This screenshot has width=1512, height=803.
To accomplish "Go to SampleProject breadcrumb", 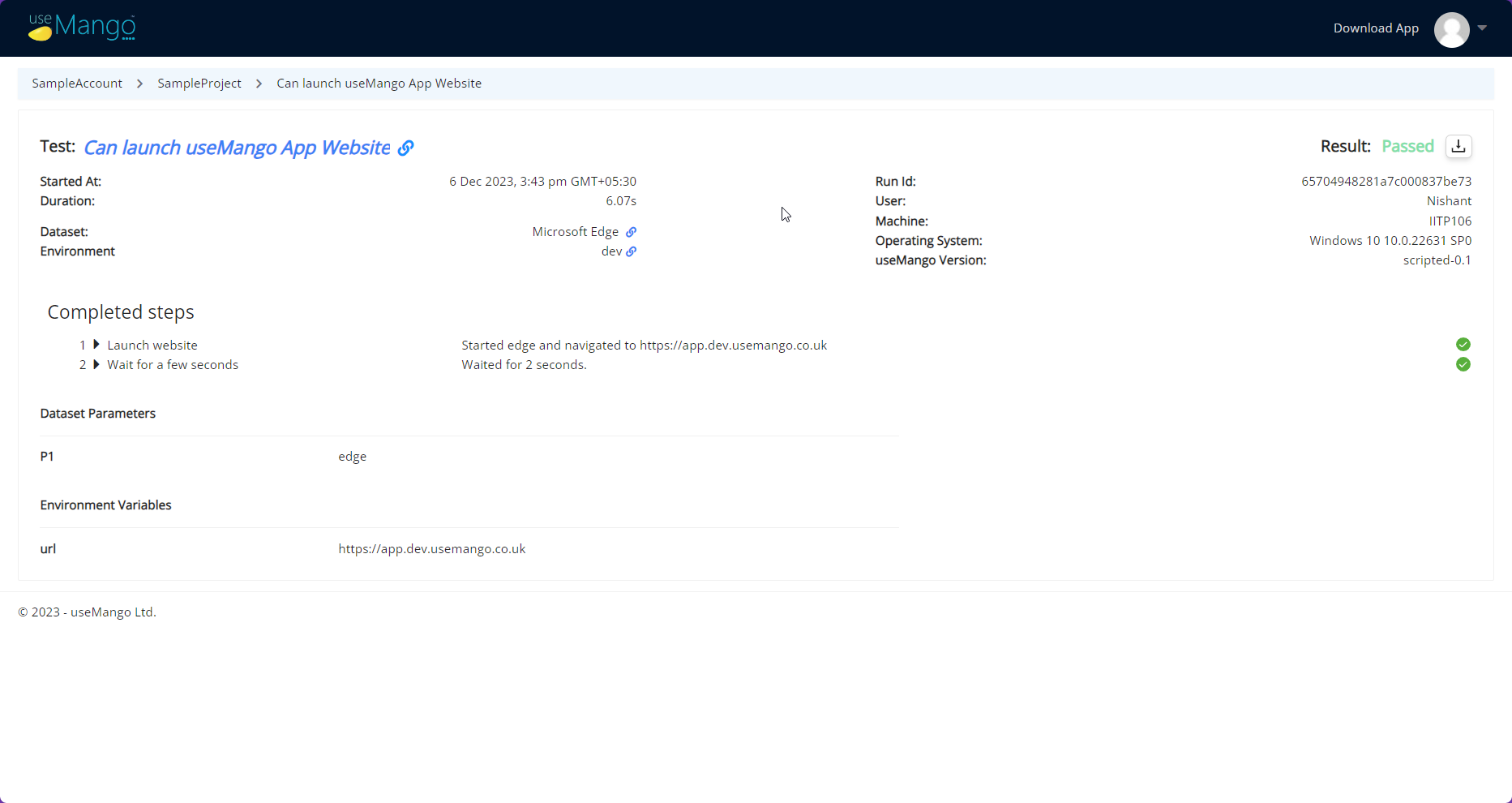I will 199,84.
